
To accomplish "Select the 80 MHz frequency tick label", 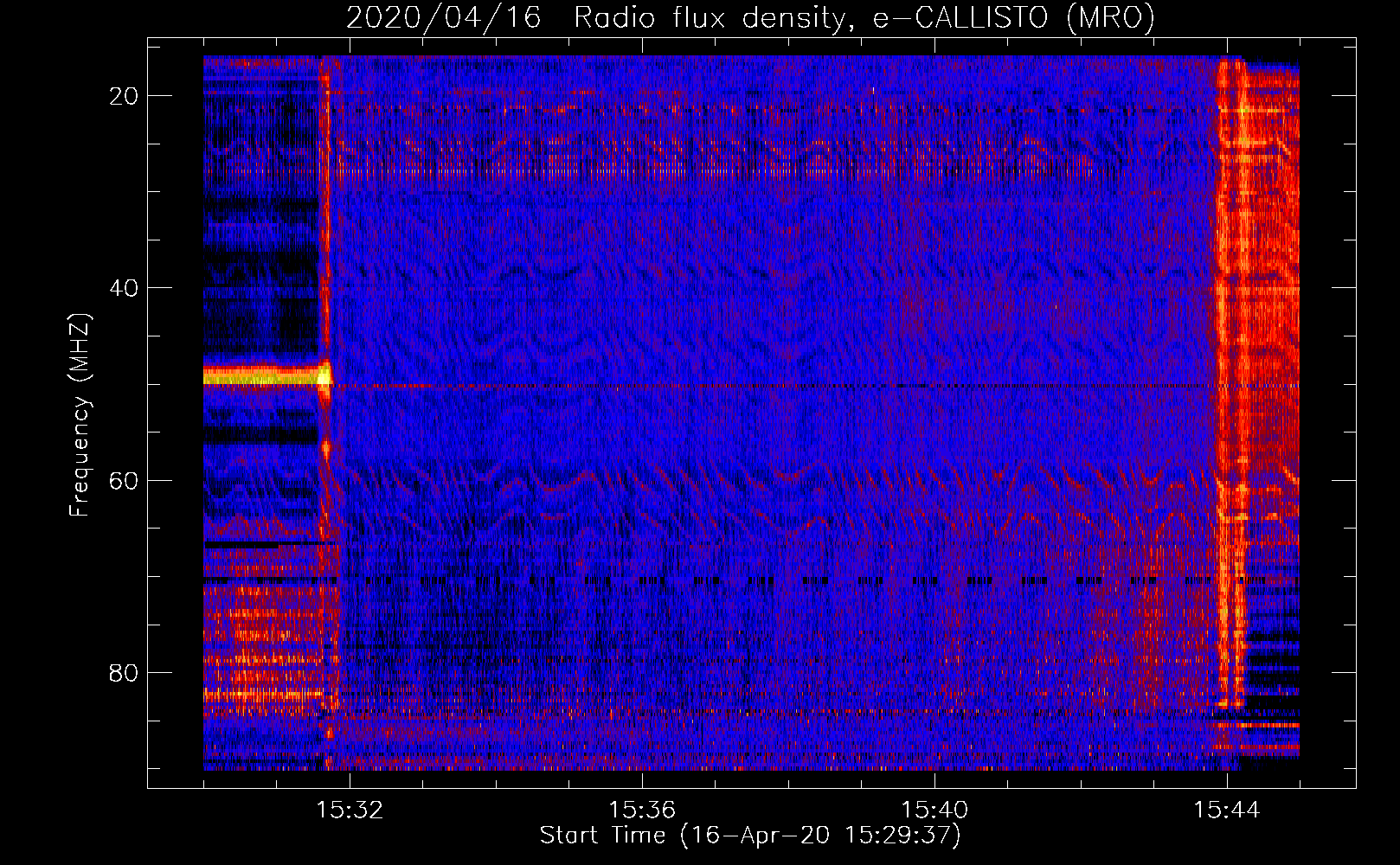I will click(124, 672).
